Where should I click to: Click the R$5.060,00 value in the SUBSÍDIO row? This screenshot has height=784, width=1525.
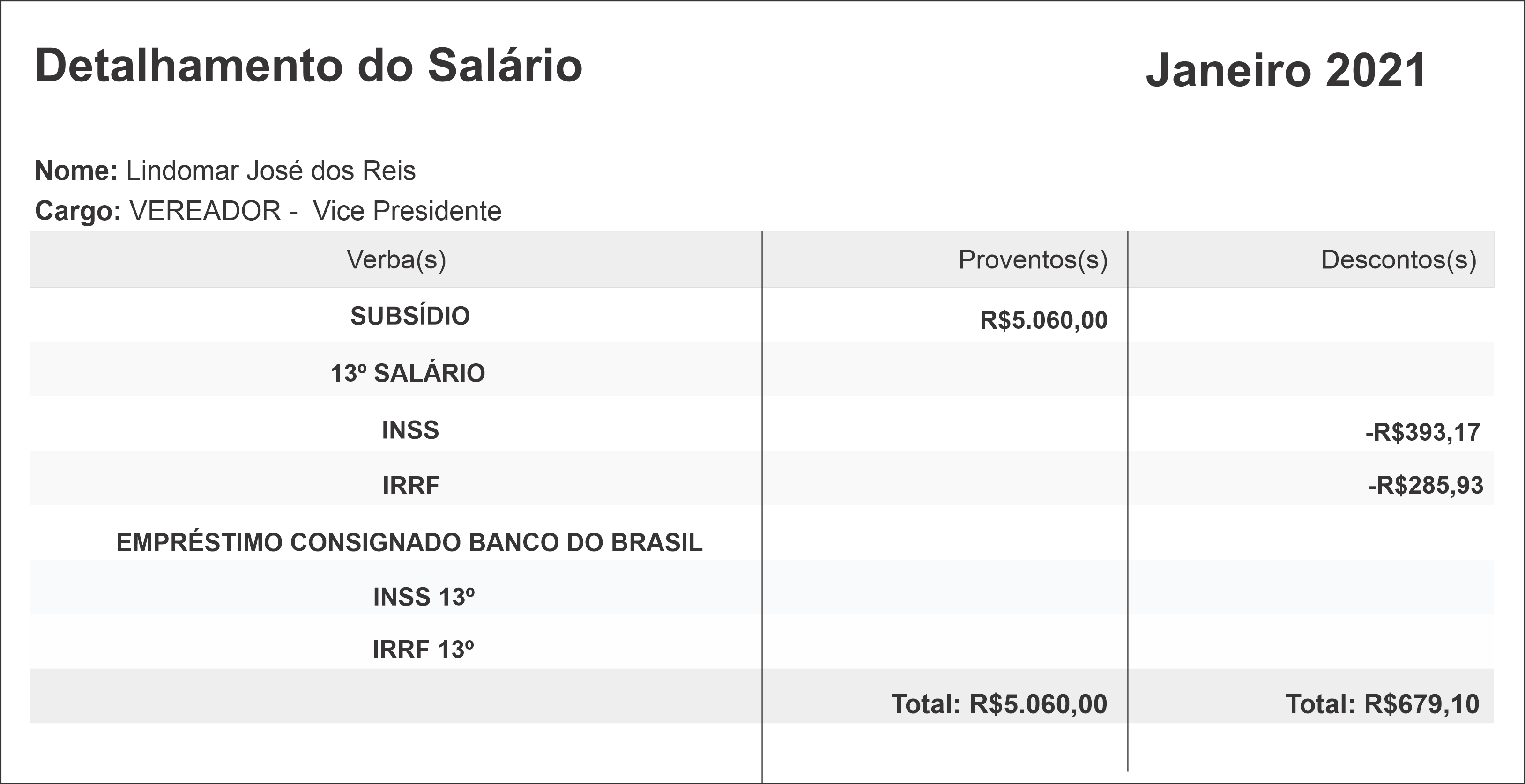1044,320
